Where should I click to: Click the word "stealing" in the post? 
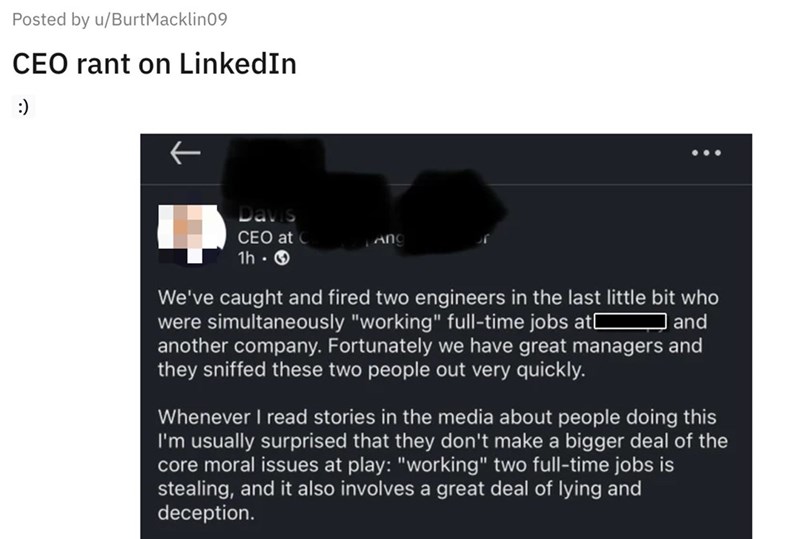[x=191, y=489]
